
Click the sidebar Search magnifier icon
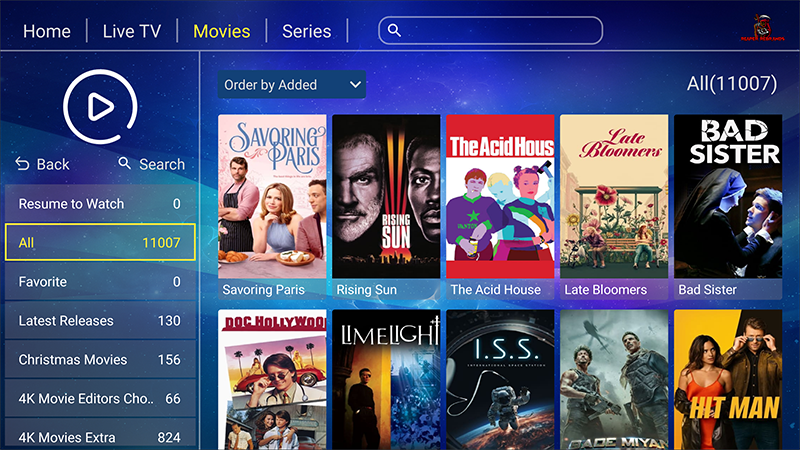[124, 163]
